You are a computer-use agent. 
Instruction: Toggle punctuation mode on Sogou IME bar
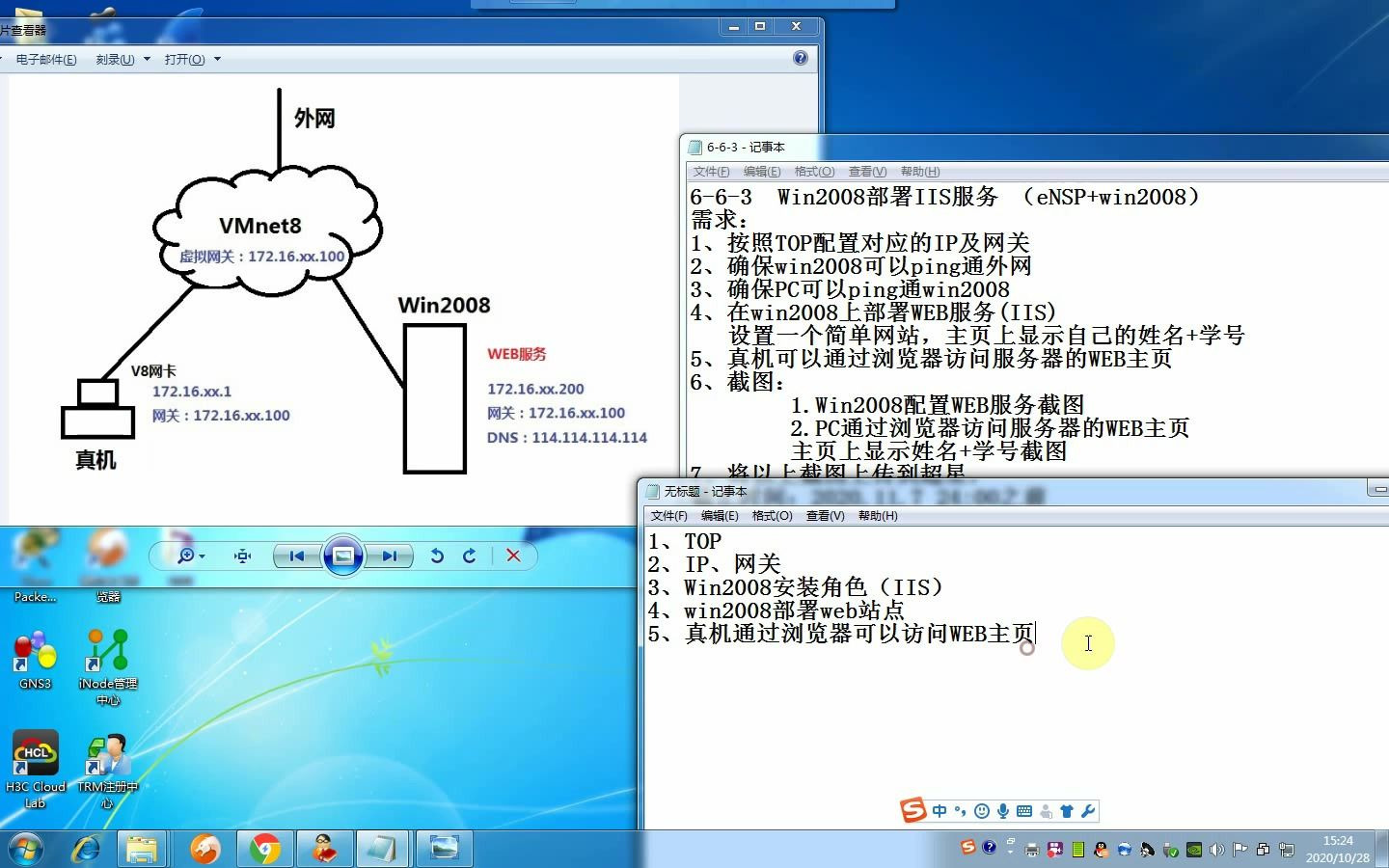coord(960,811)
